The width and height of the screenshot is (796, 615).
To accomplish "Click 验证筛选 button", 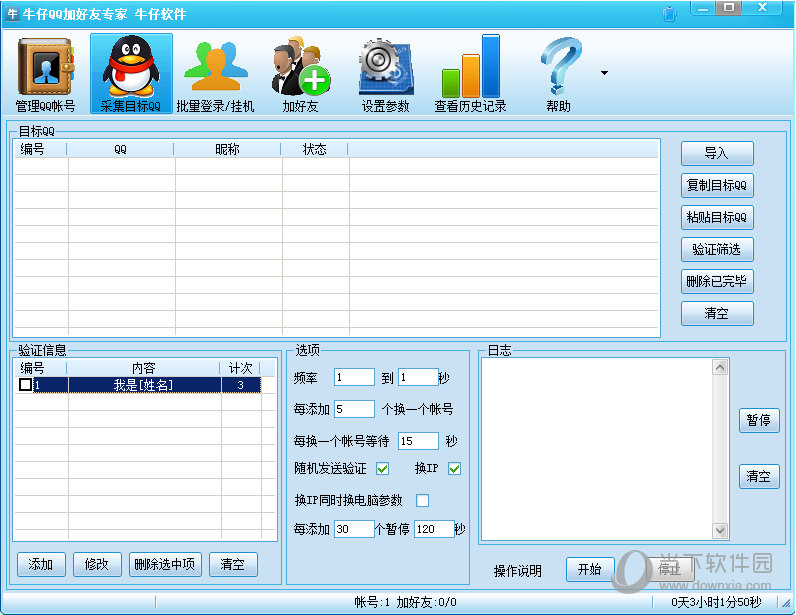I will [717, 249].
